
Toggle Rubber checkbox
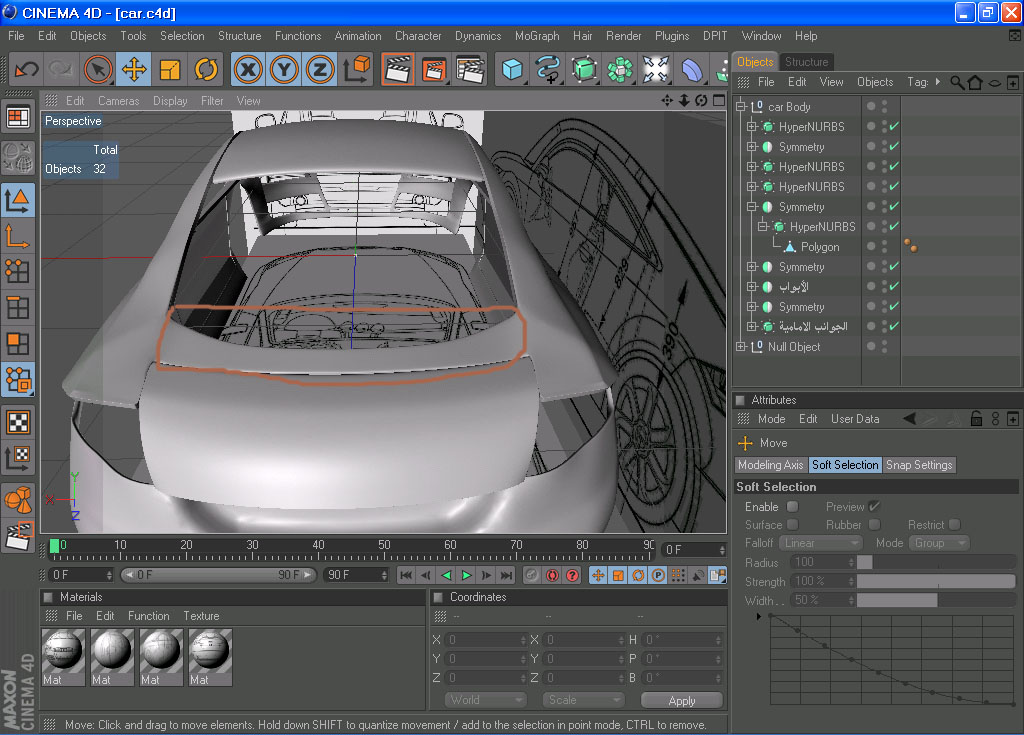[874, 525]
